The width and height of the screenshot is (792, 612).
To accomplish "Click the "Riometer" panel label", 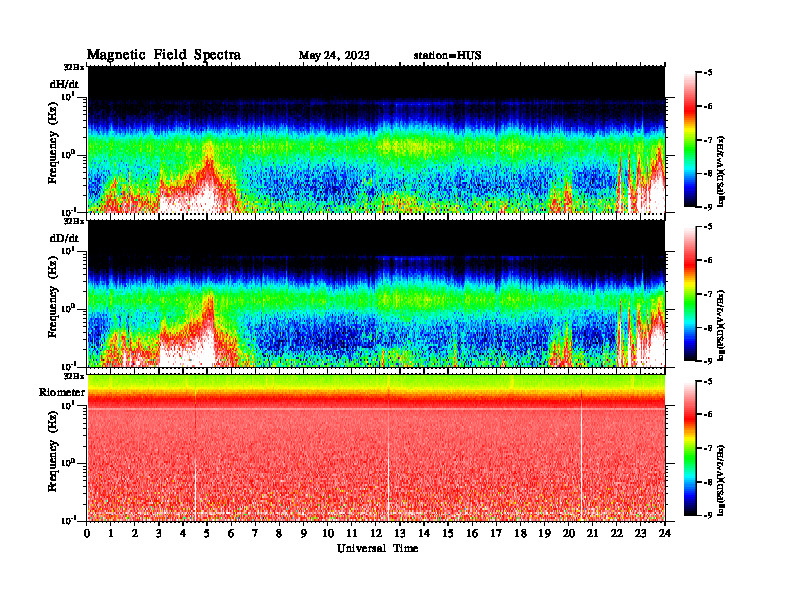I will click(x=62, y=392).
